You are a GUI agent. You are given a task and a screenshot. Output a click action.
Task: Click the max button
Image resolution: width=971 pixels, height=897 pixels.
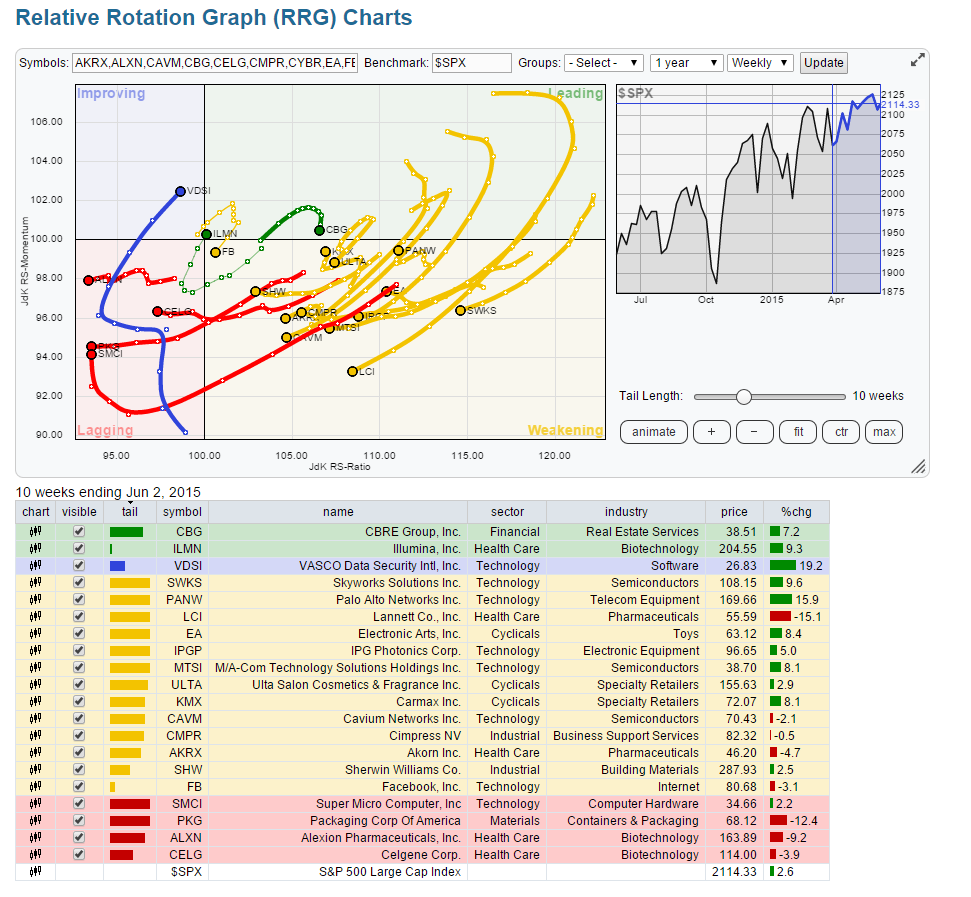(884, 432)
